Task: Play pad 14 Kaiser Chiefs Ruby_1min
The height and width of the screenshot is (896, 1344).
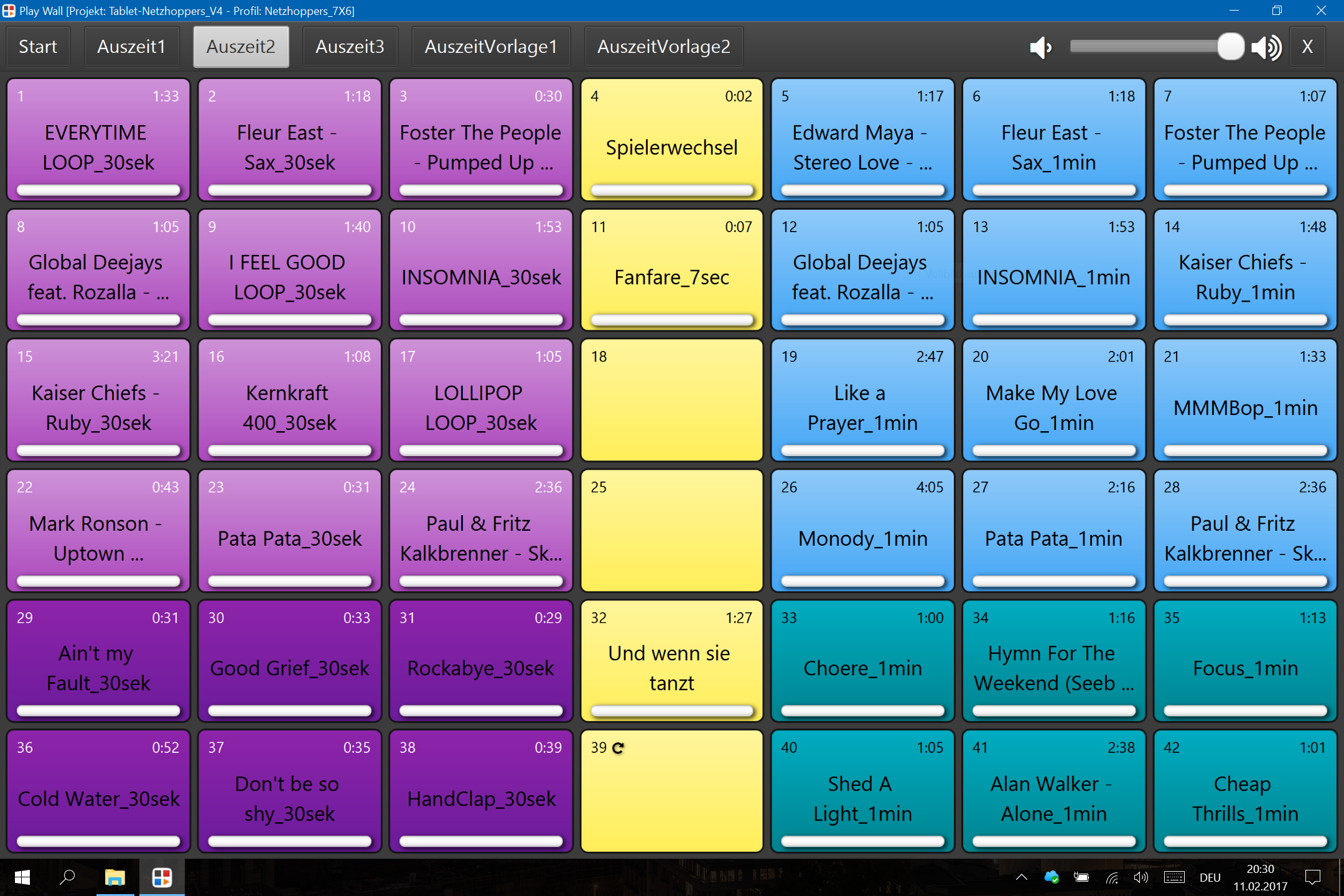Action: coord(1245,270)
